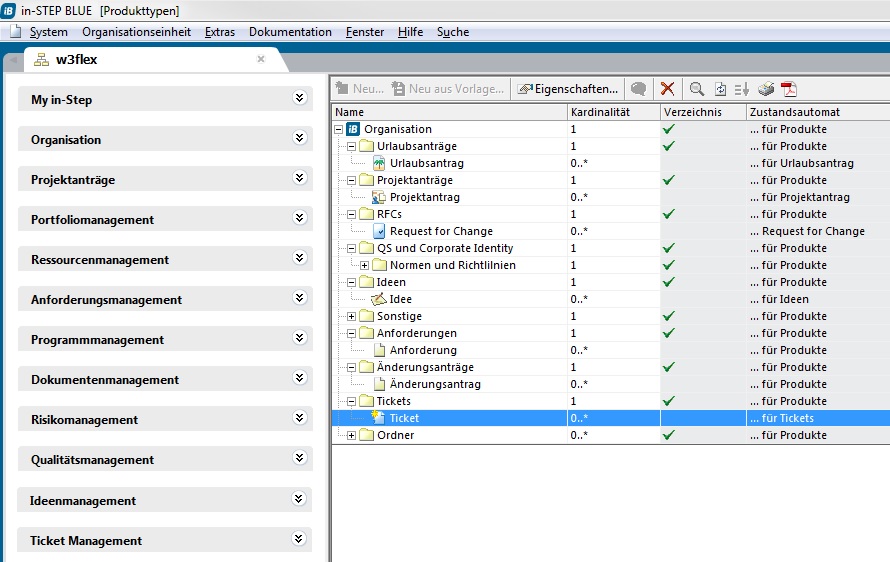Click the checkmark in Urlaubsanträge Verzeichnis column

(x=668, y=146)
